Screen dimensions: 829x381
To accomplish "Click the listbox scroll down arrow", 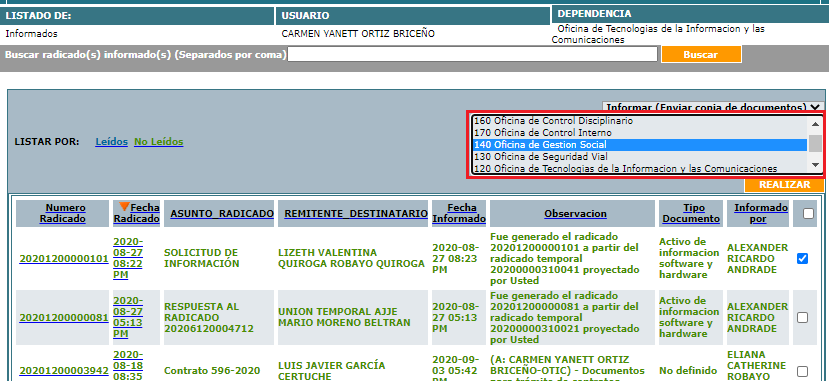I will click(815, 165).
